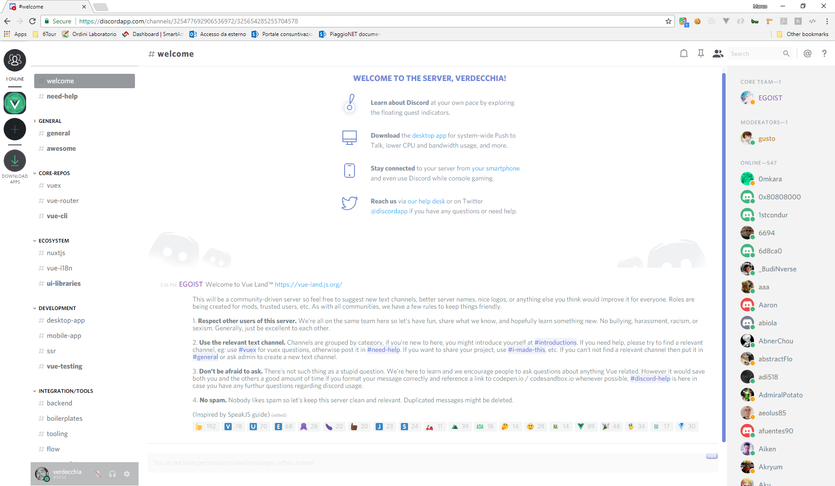Click the emoji picker button in message box

click(711, 456)
